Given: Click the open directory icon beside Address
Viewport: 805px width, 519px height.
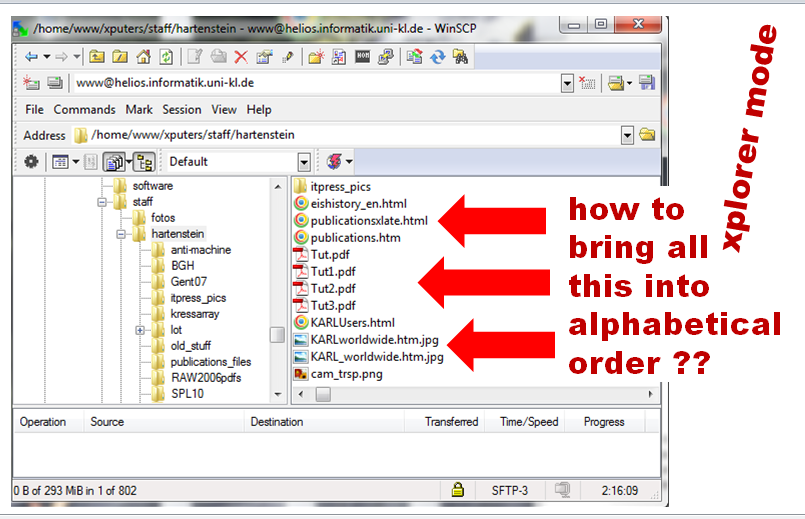Looking at the screenshot, I should tap(647, 135).
